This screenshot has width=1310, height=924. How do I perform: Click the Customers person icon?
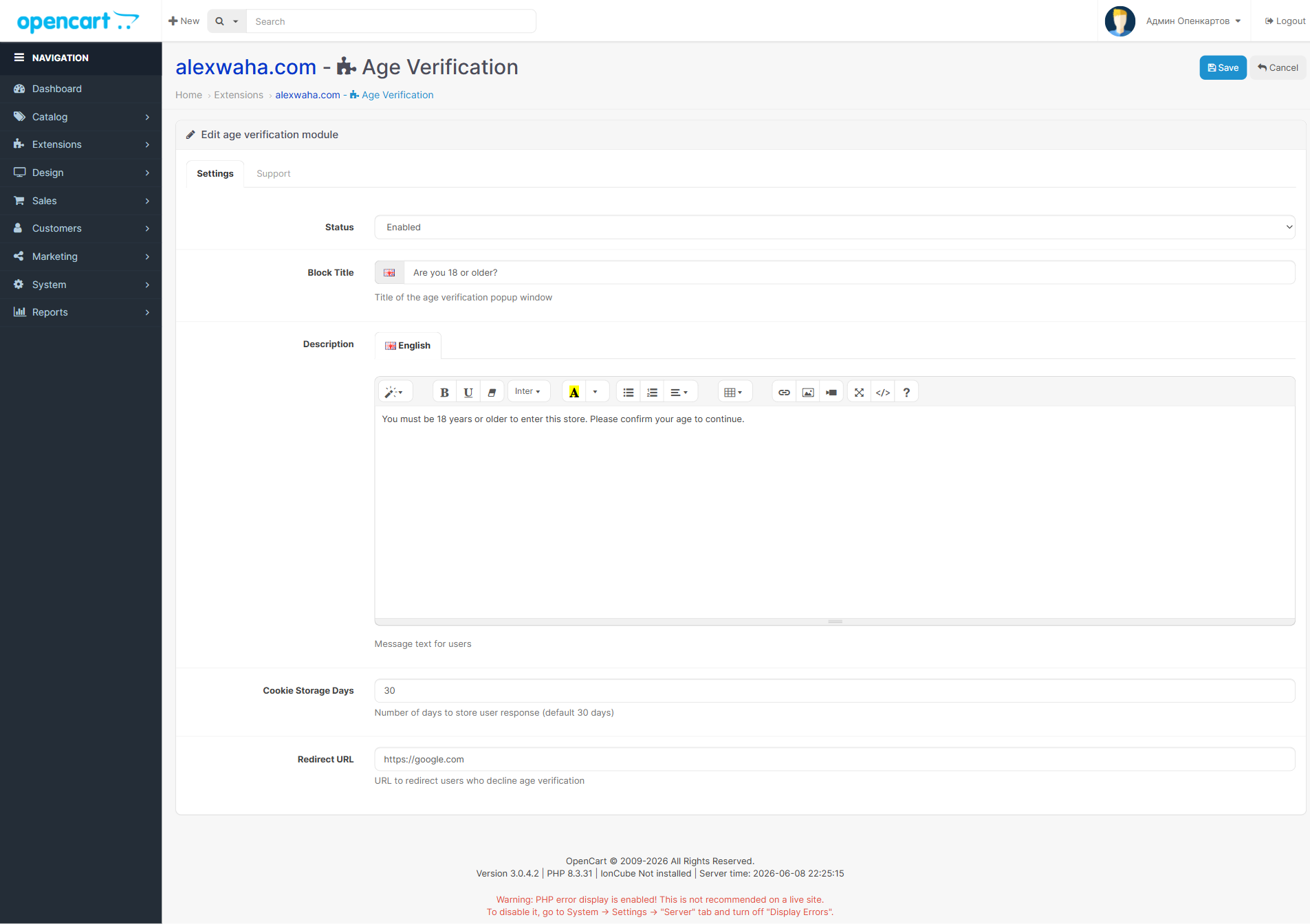pos(19,228)
